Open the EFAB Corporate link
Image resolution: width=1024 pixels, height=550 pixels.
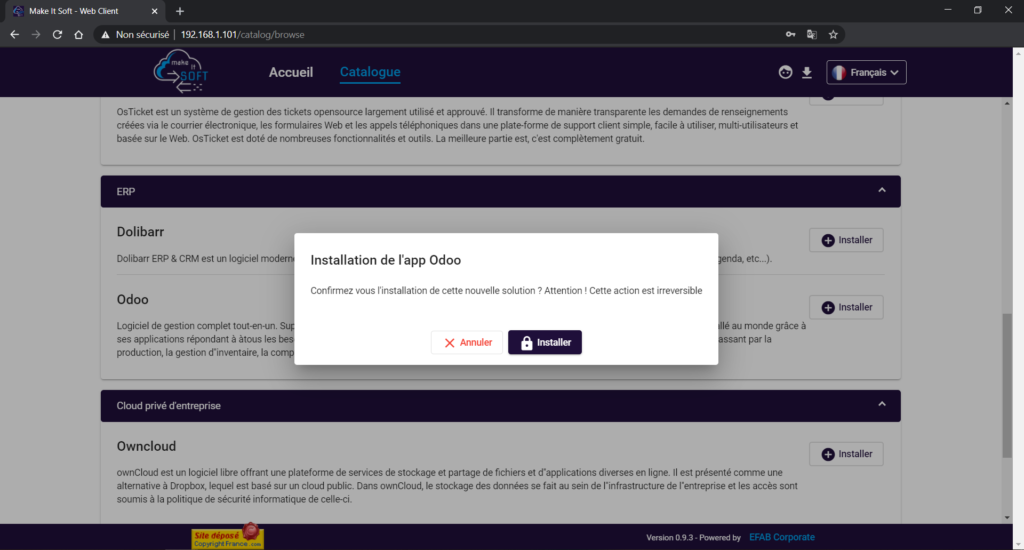(x=782, y=537)
